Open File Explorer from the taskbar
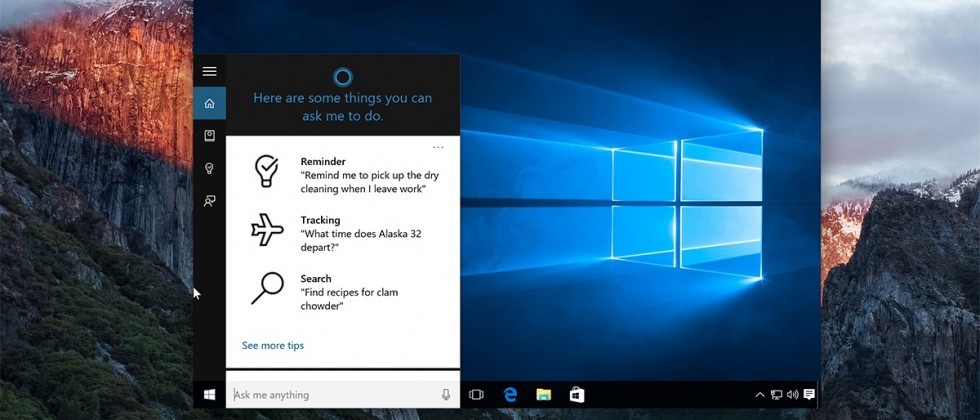Image resolution: width=980 pixels, height=420 pixels. tap(543, 395)
